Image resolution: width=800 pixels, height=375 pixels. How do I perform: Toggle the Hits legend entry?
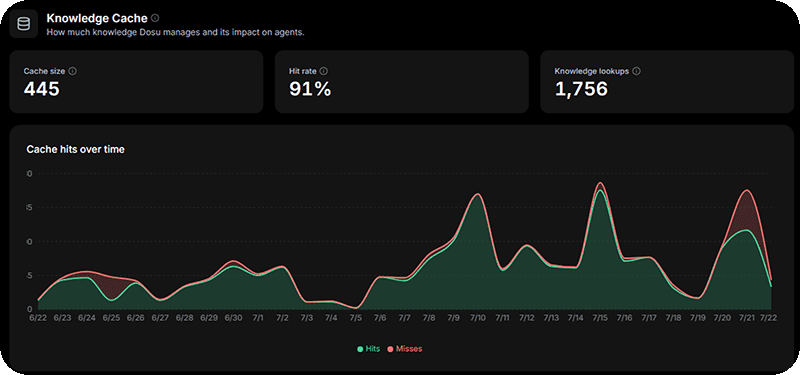point(368,349)
